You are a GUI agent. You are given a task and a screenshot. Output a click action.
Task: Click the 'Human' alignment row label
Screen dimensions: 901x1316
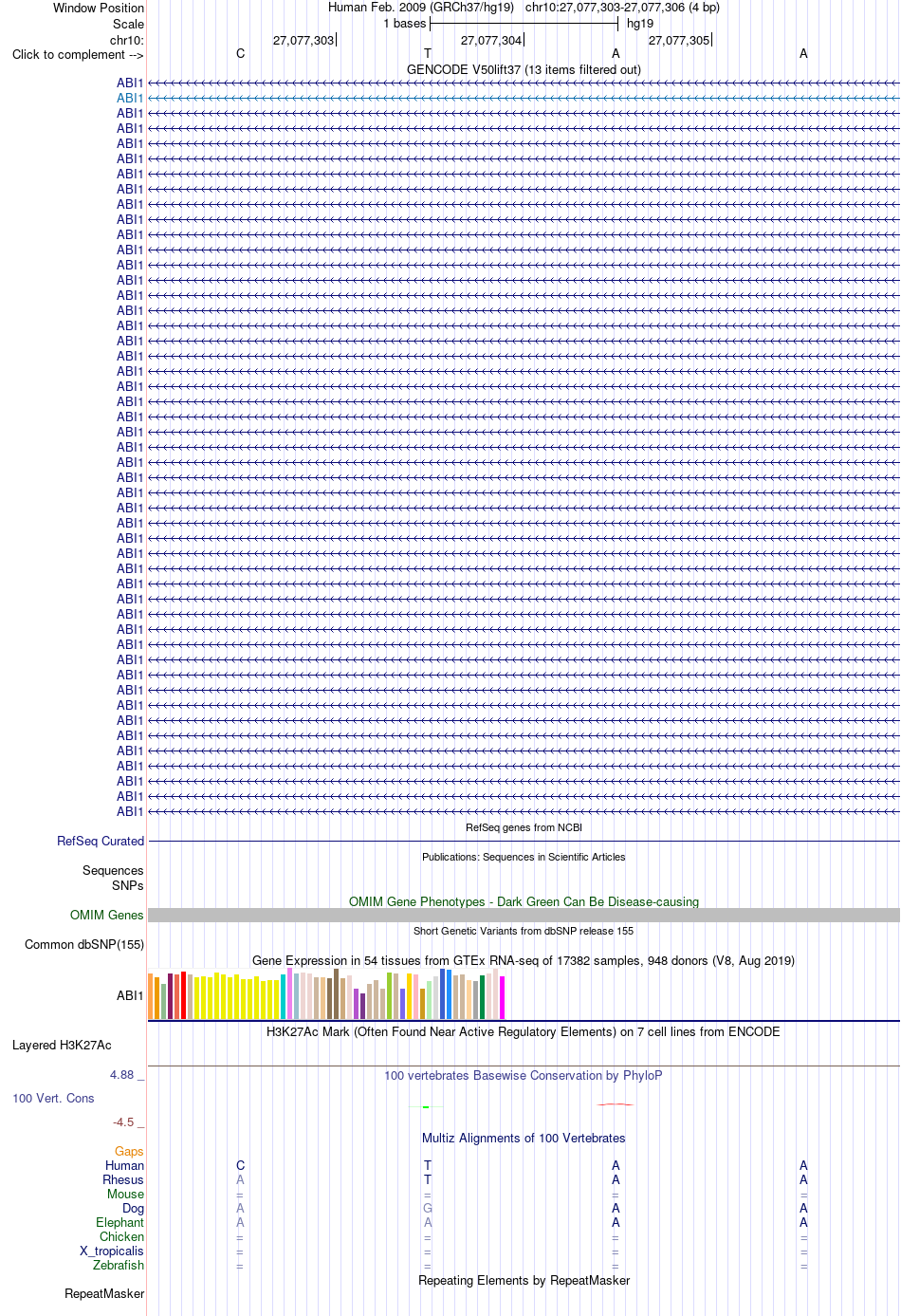coord(125,1165)
